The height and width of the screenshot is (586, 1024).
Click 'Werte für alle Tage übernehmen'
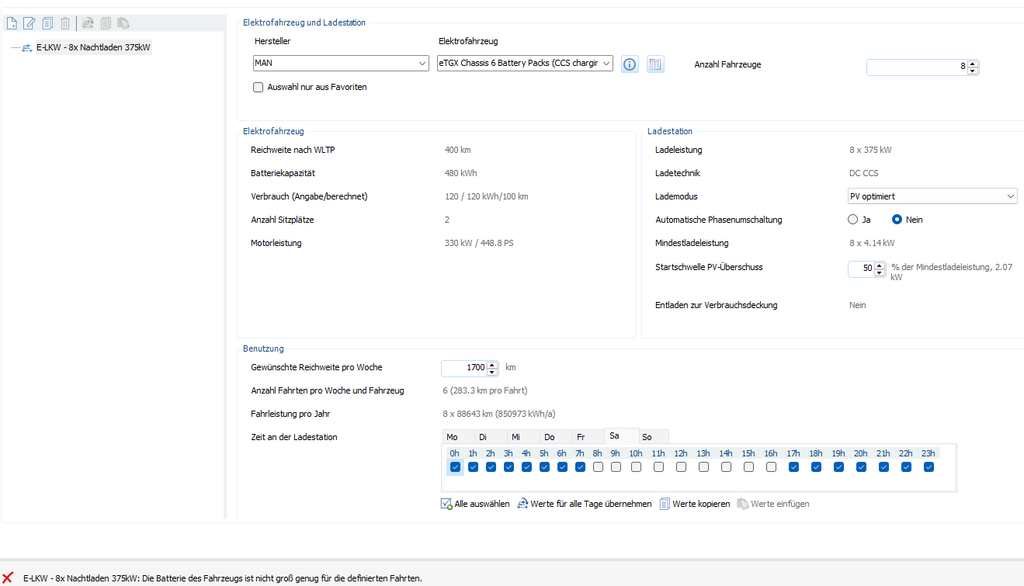584,504
